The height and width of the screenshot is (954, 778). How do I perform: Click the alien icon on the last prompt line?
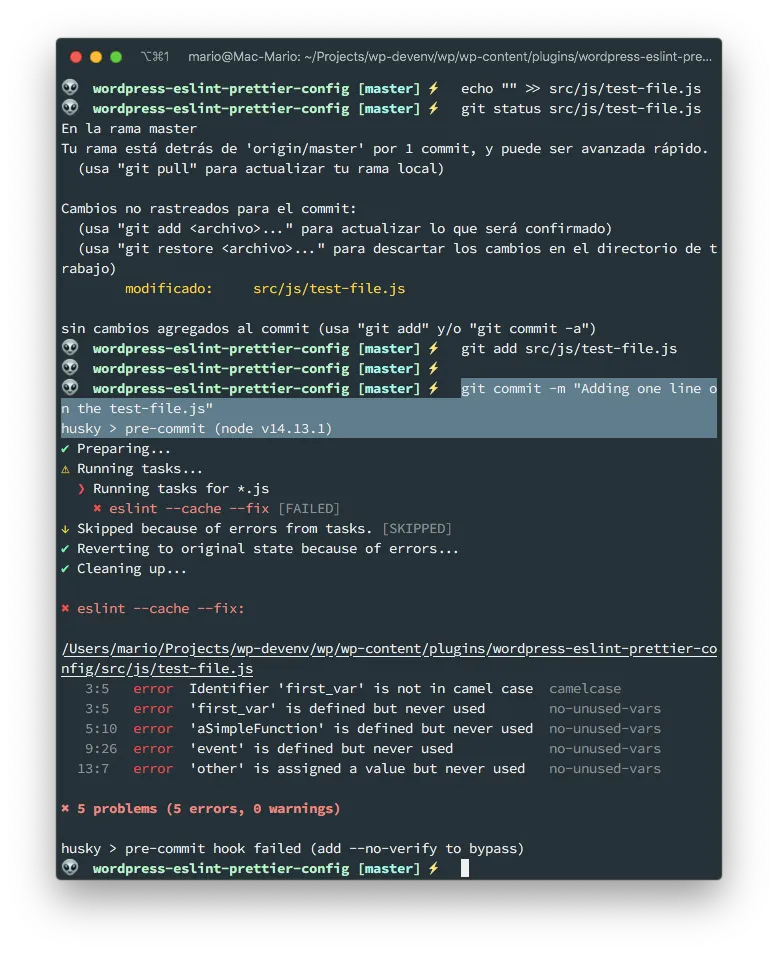71,868
